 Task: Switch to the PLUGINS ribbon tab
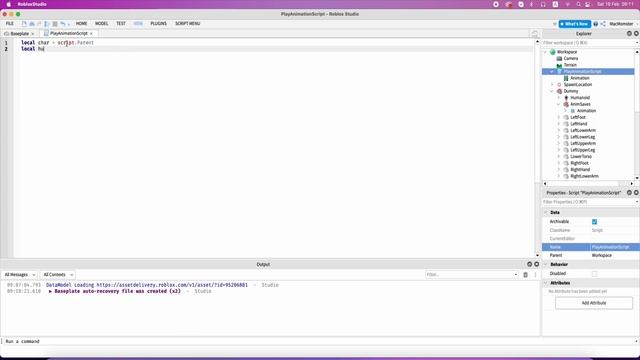(158, 24)
